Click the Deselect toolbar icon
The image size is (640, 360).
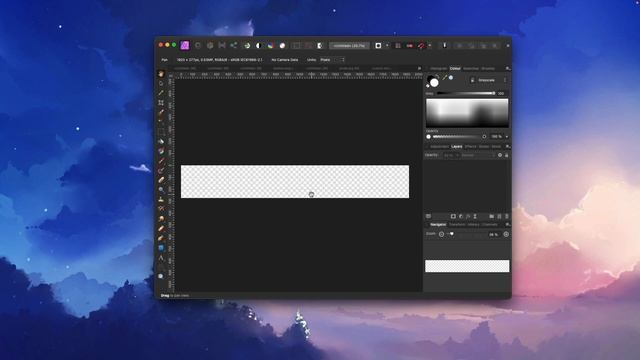tap(309, 46)
